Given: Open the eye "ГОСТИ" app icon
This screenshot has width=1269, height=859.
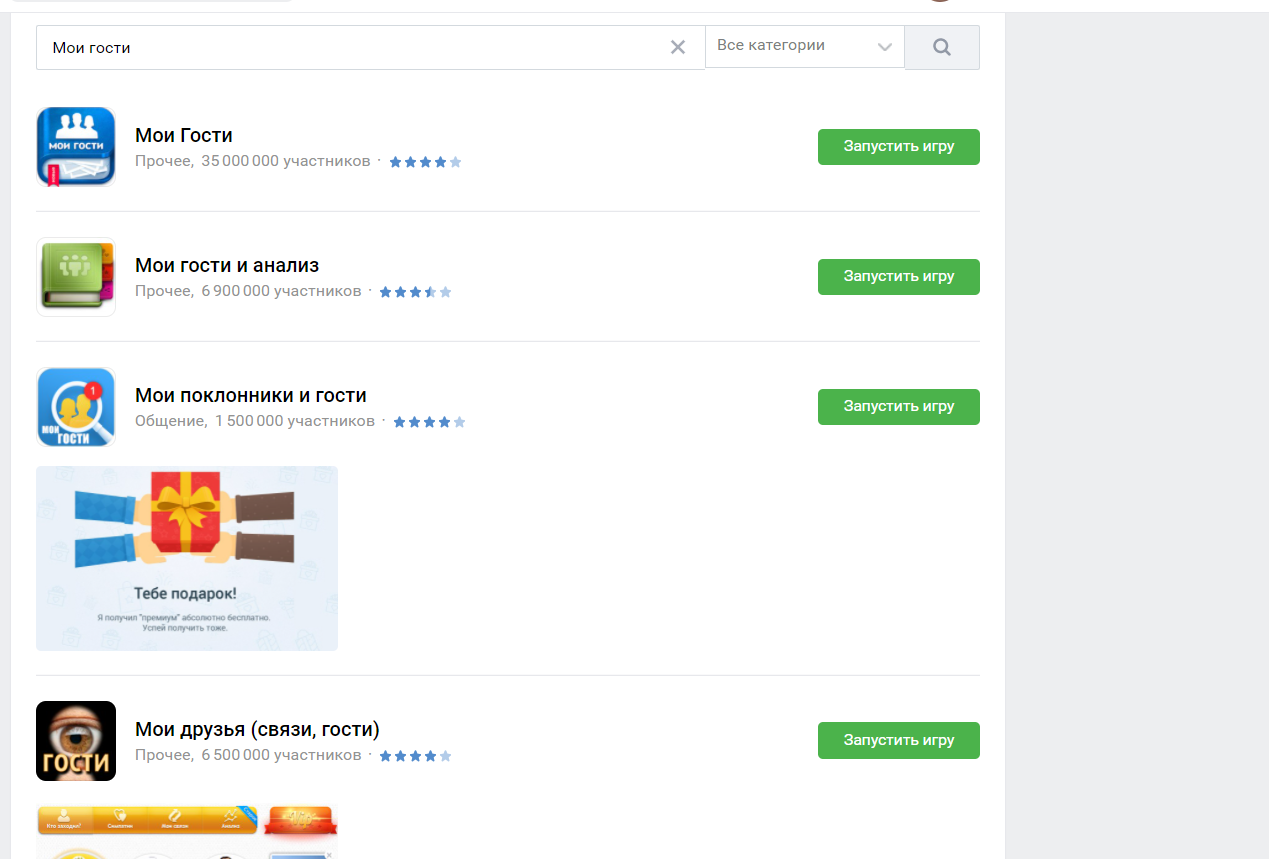Looking at the screenshot, I should point(76,741).
